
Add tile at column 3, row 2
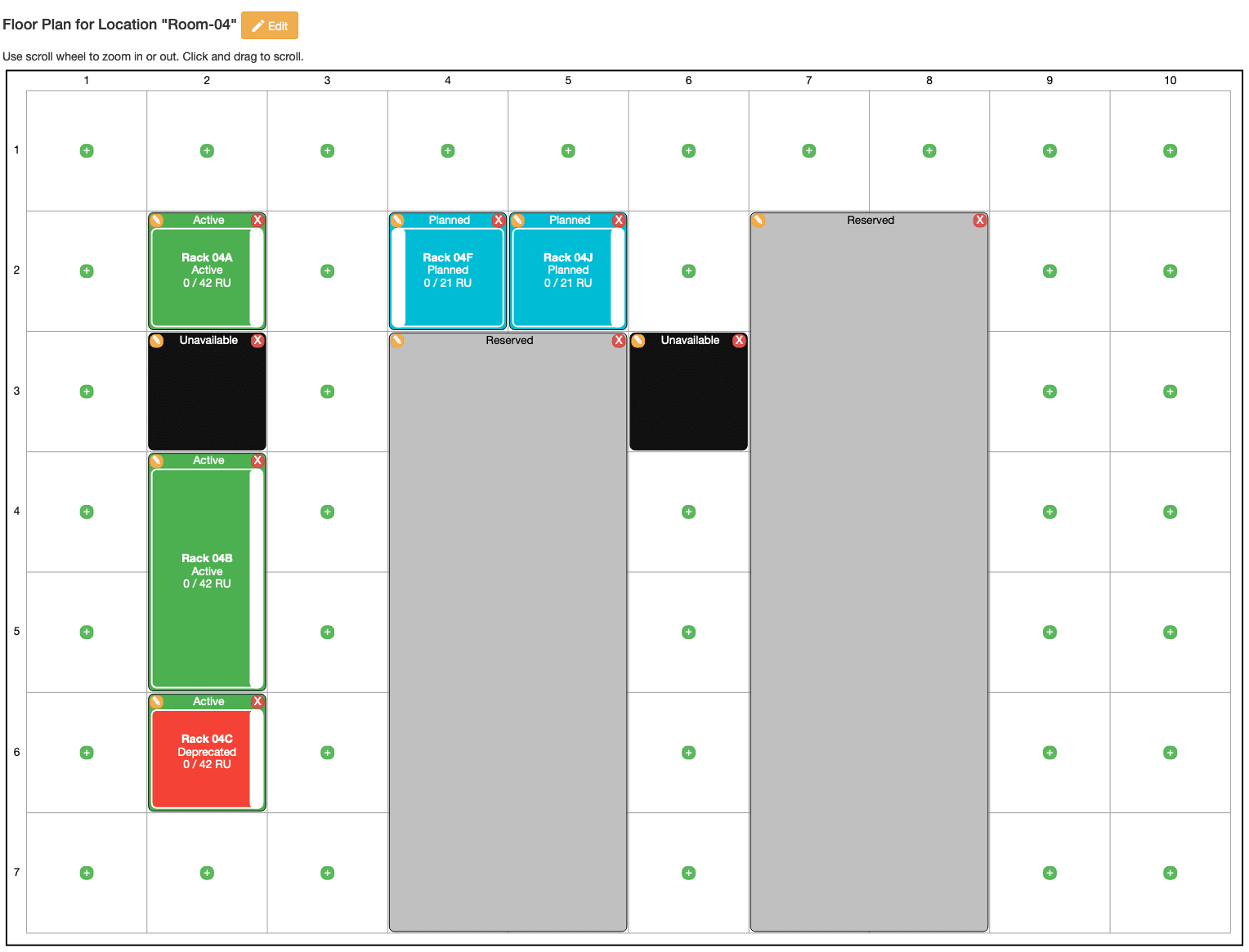pos(328,271)
